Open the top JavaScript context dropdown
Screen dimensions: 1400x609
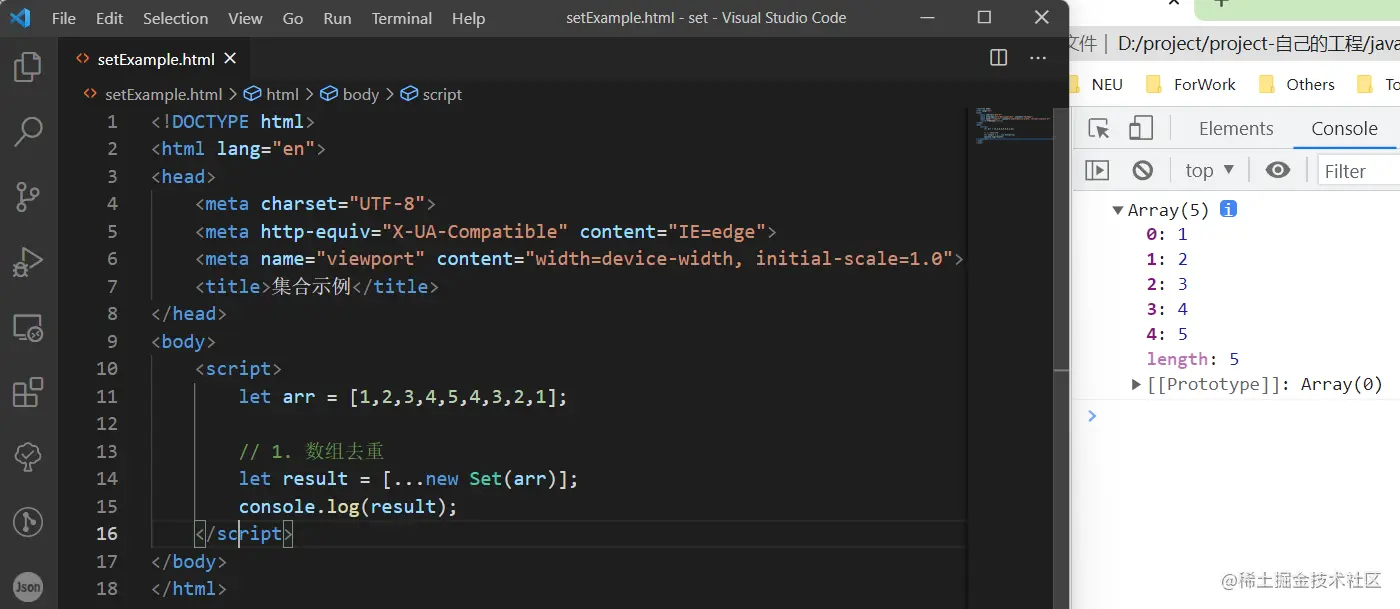pos(1210,170)
